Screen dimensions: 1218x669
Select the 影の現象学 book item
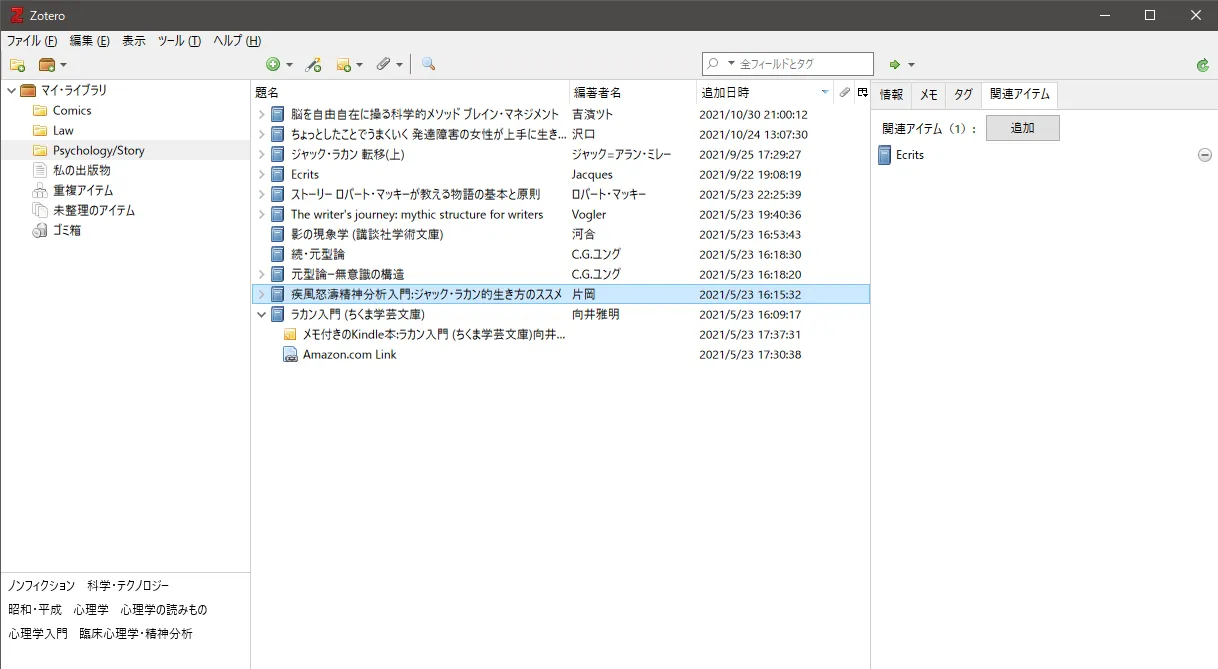pos(560,234)
